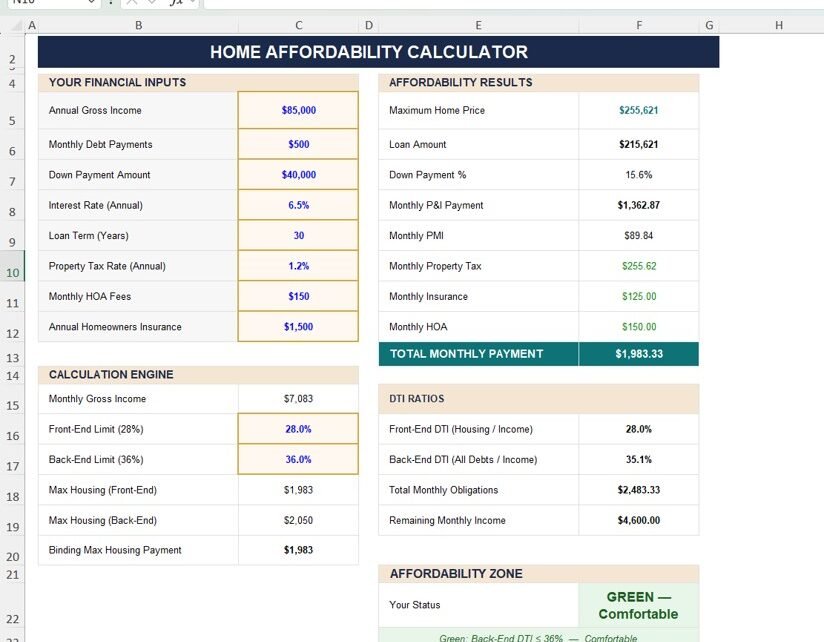Click the GREEN — Comfortable status cell
824x642 pixels.
click(638, 605)
